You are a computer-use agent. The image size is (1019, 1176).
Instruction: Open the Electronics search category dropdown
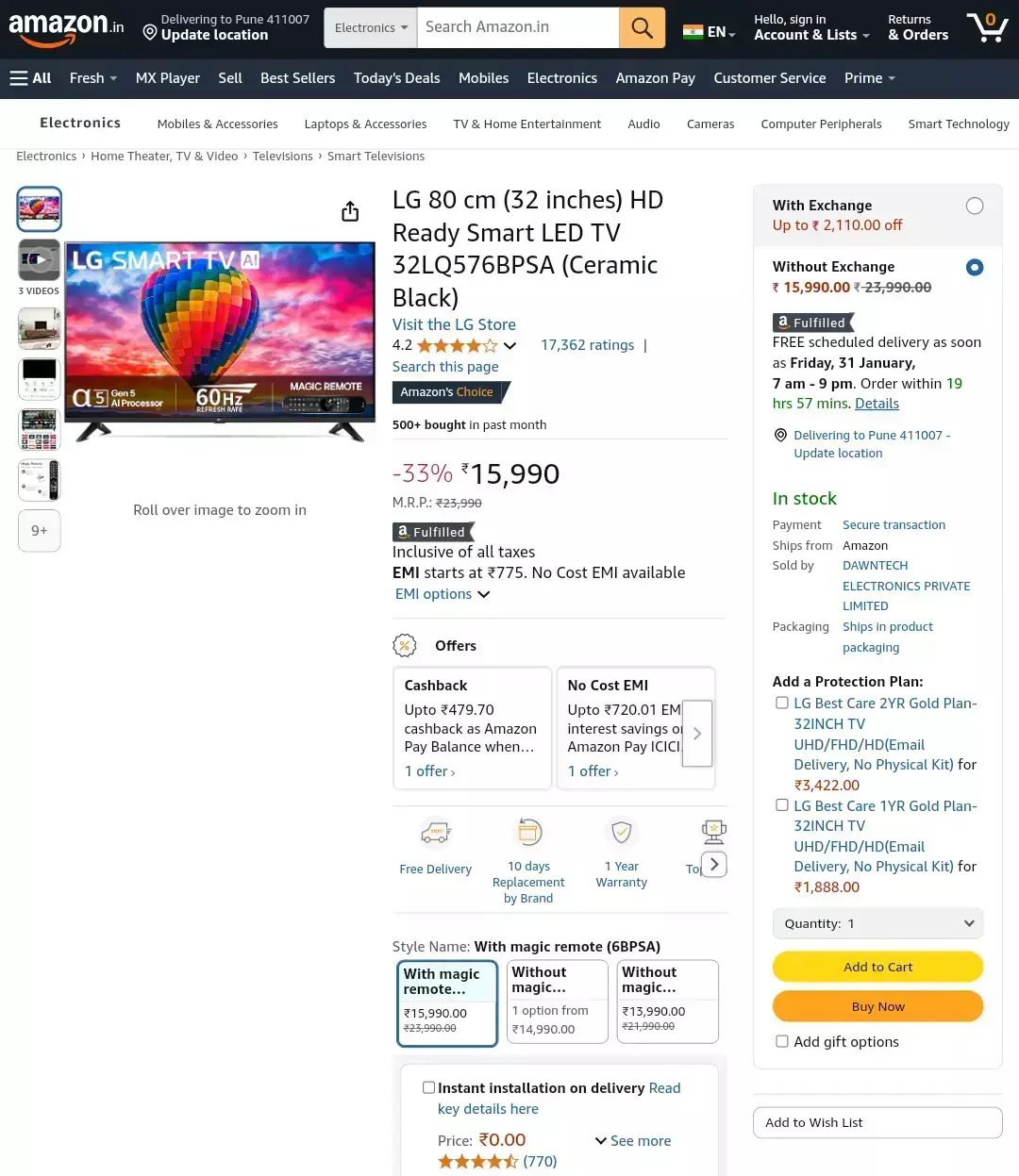tap(371, 28)
